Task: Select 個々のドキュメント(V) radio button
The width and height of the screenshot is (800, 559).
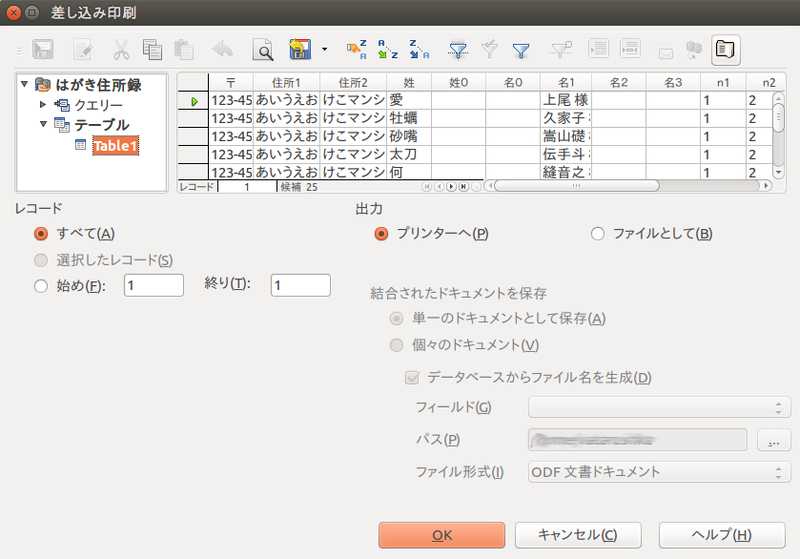Action: 396,345
